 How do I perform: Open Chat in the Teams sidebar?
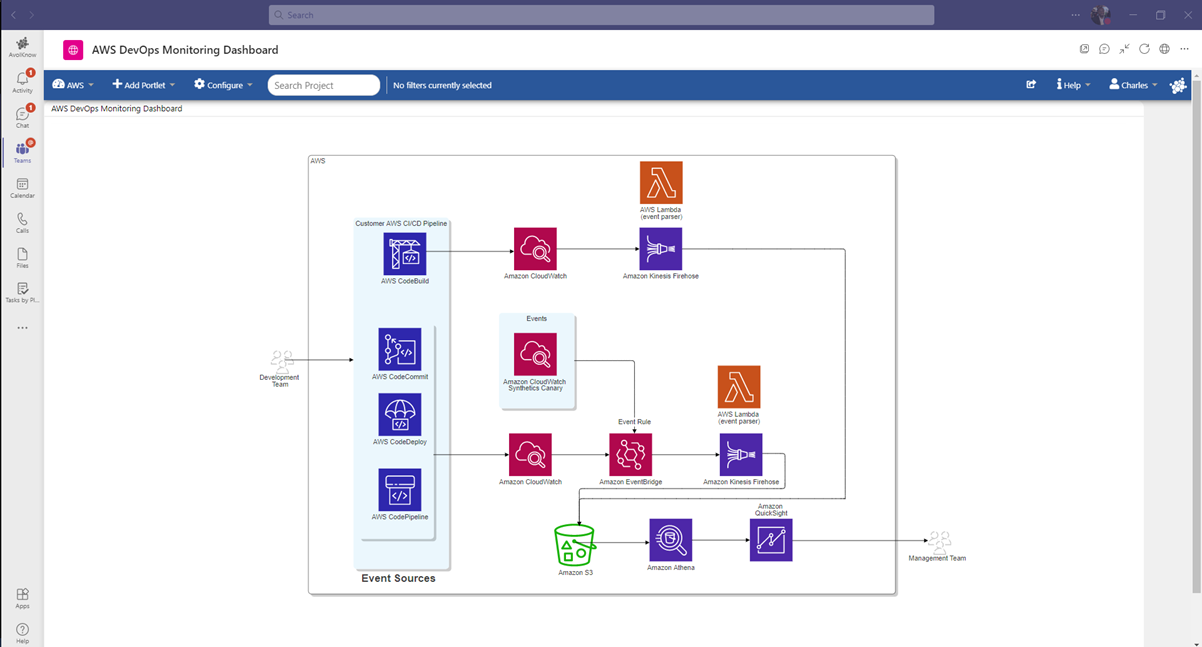click(x=22, y=117)
